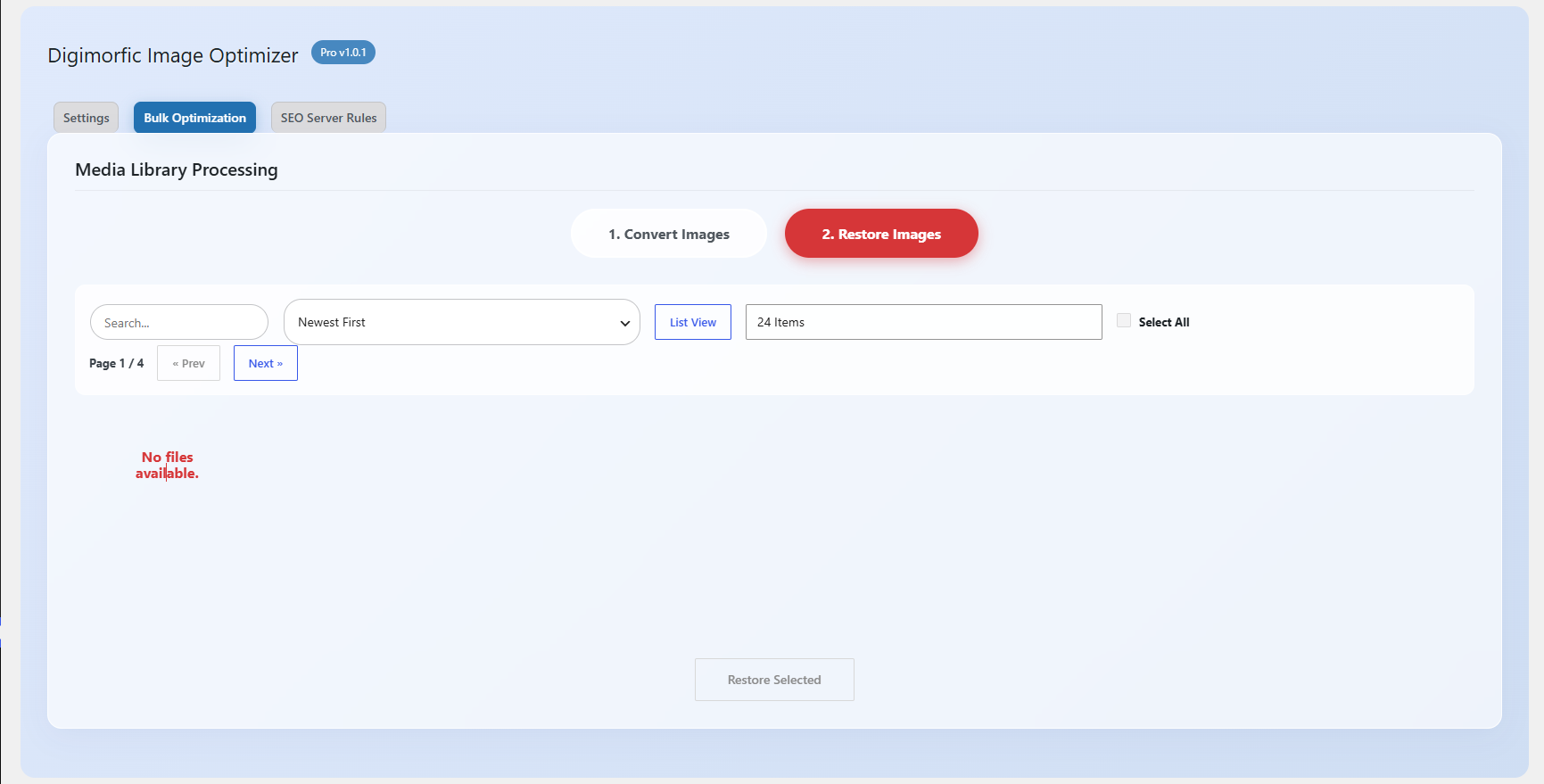Click the Digimorfic Image Optimizer title
This screenshot has width=1544, height=784.
tap(173, 55)
